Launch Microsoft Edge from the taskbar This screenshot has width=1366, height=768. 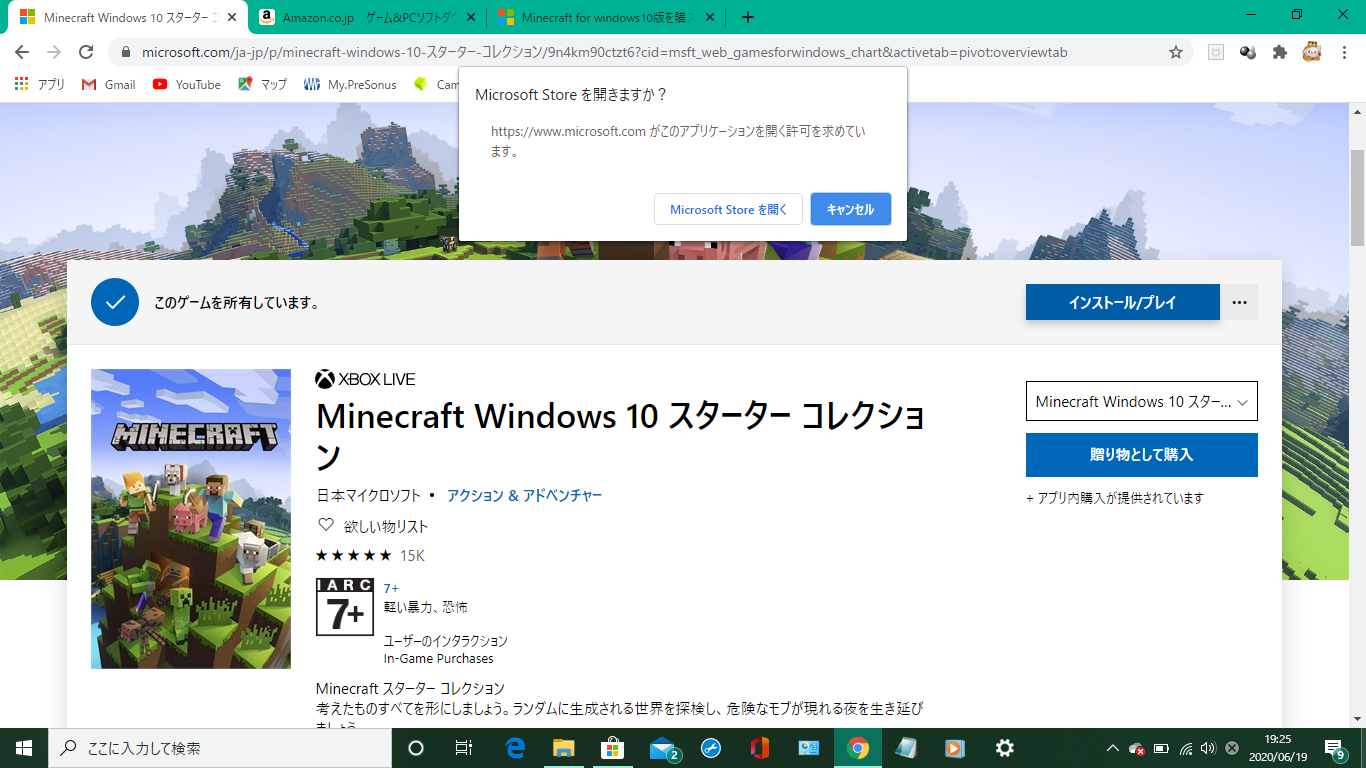point(515,748)
